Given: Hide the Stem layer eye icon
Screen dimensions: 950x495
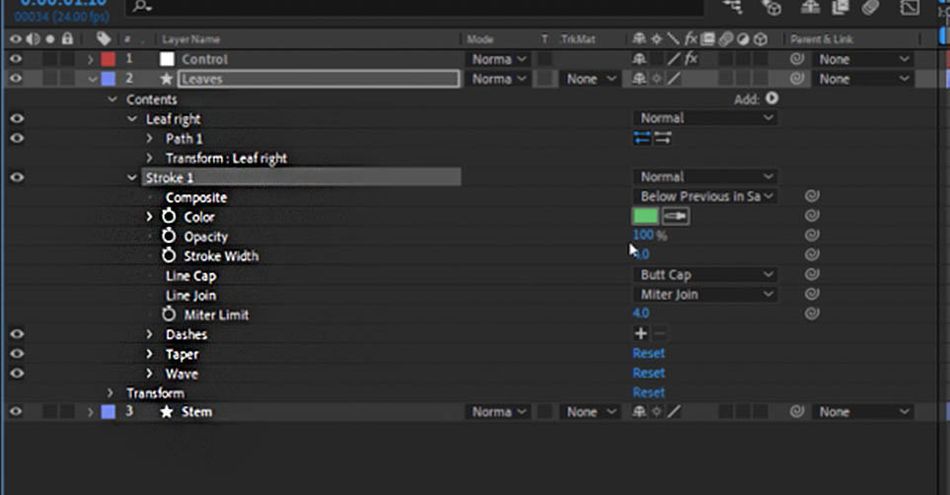Looking at the screenshot, I should 16,412.
